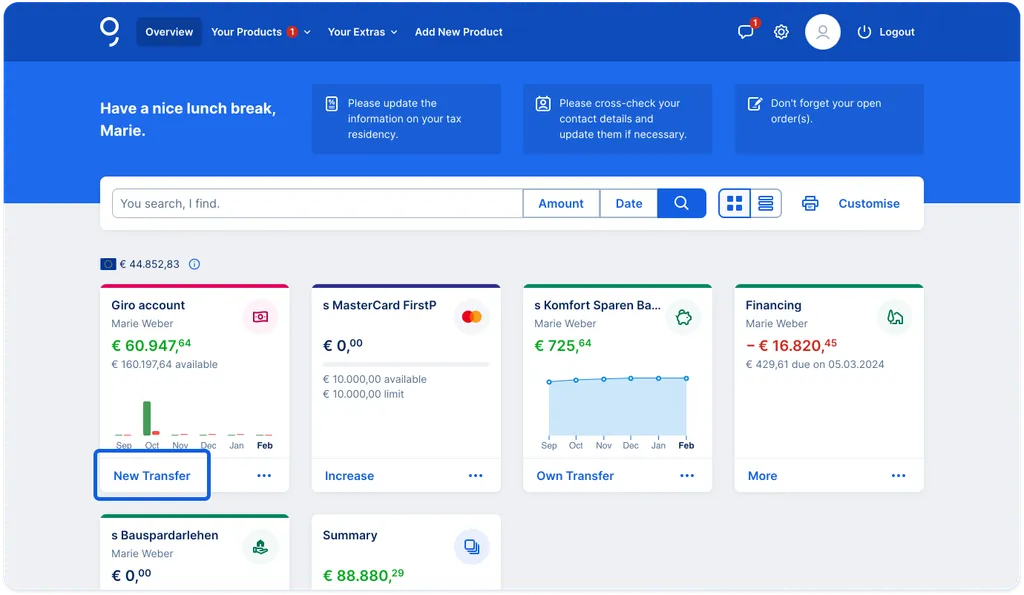Image resolution: width=1024 pixels, height=595 pixels.
Task: Click the Giro account cash icon
Action: point(260,317)
